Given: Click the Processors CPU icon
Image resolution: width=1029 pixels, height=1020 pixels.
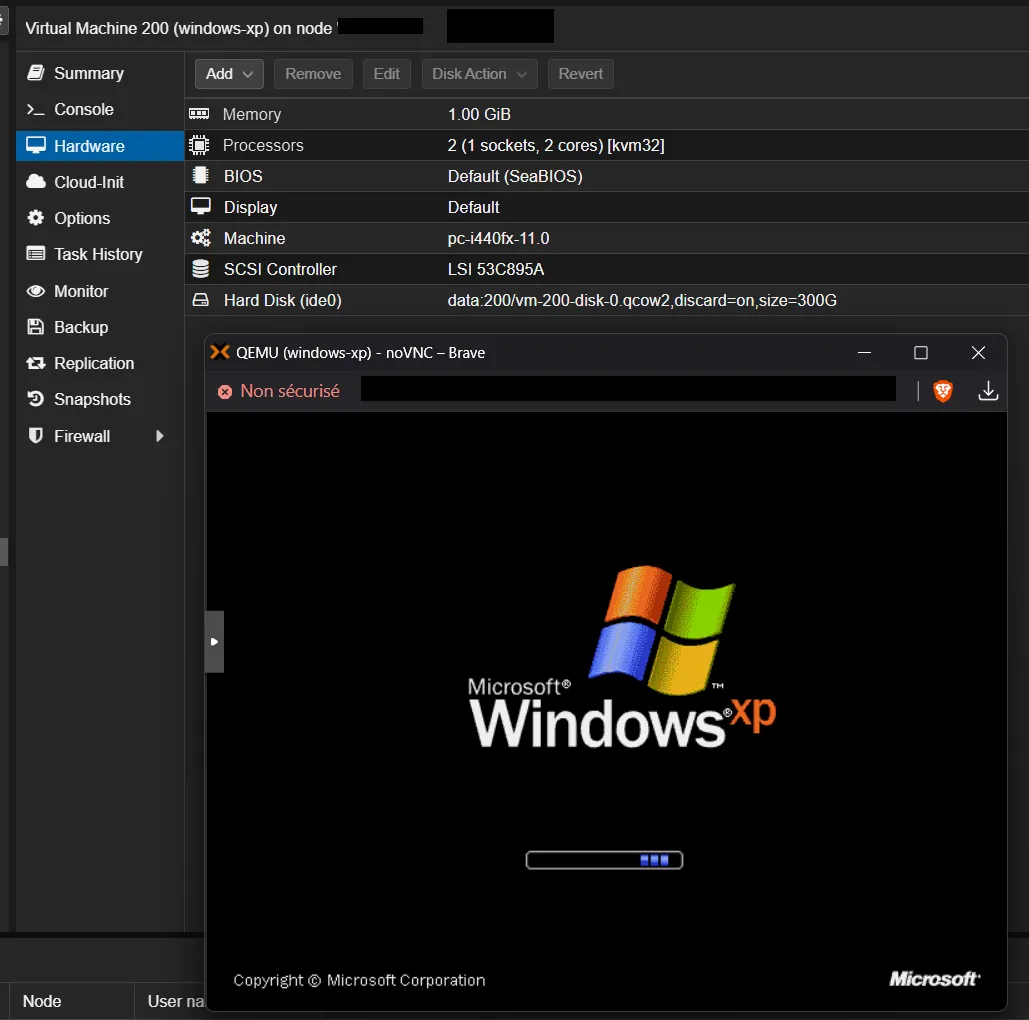Looking at the screenshot, I should point(199,145).
